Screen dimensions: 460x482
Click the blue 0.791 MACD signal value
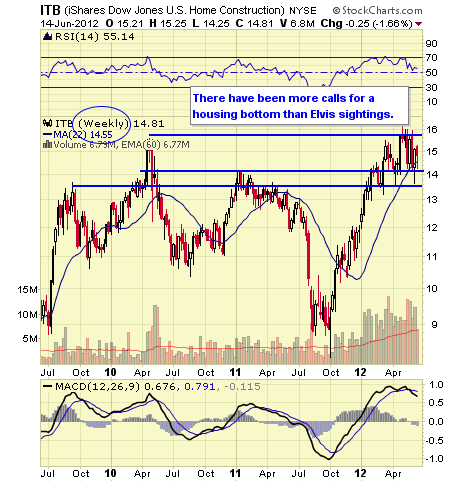[200, 387]
